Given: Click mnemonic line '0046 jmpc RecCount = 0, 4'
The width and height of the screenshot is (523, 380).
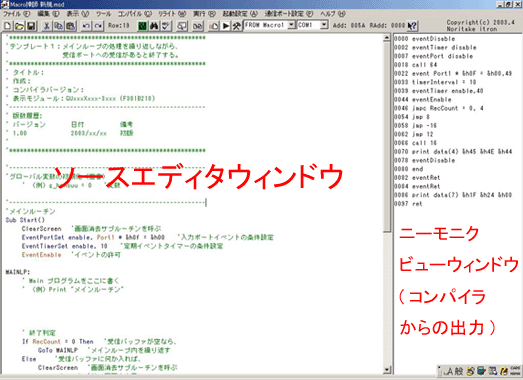Looking at the screenshot, I should tap(439, 108).
